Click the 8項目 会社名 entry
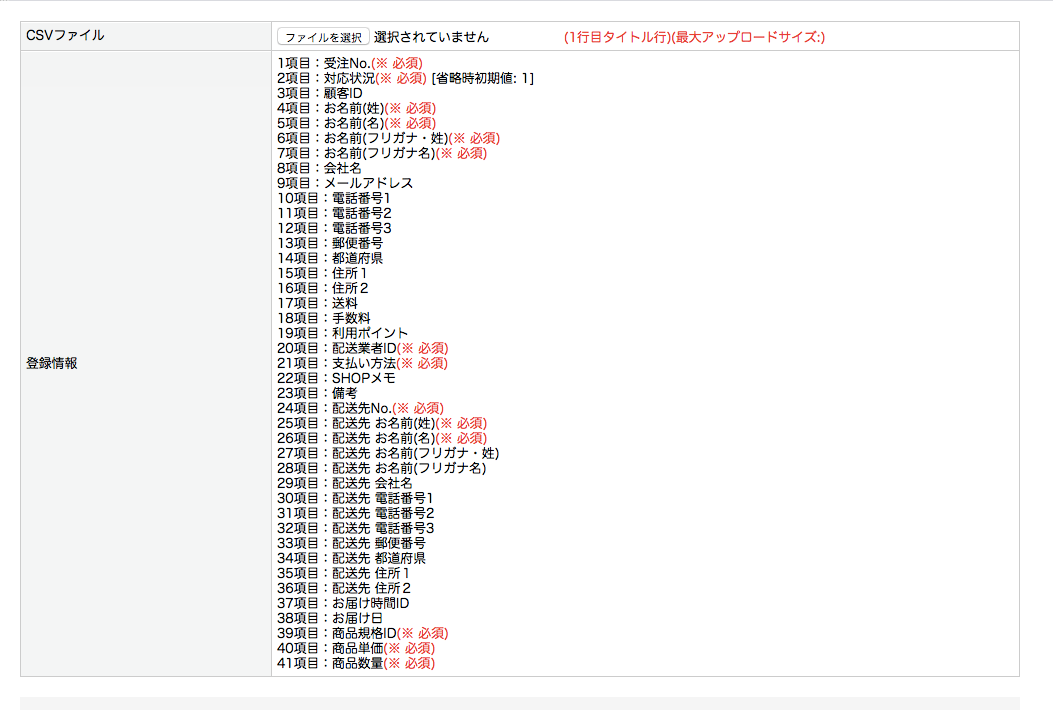Image resolution: width=1053 pixels, height=710 pixels. (320, 168)
